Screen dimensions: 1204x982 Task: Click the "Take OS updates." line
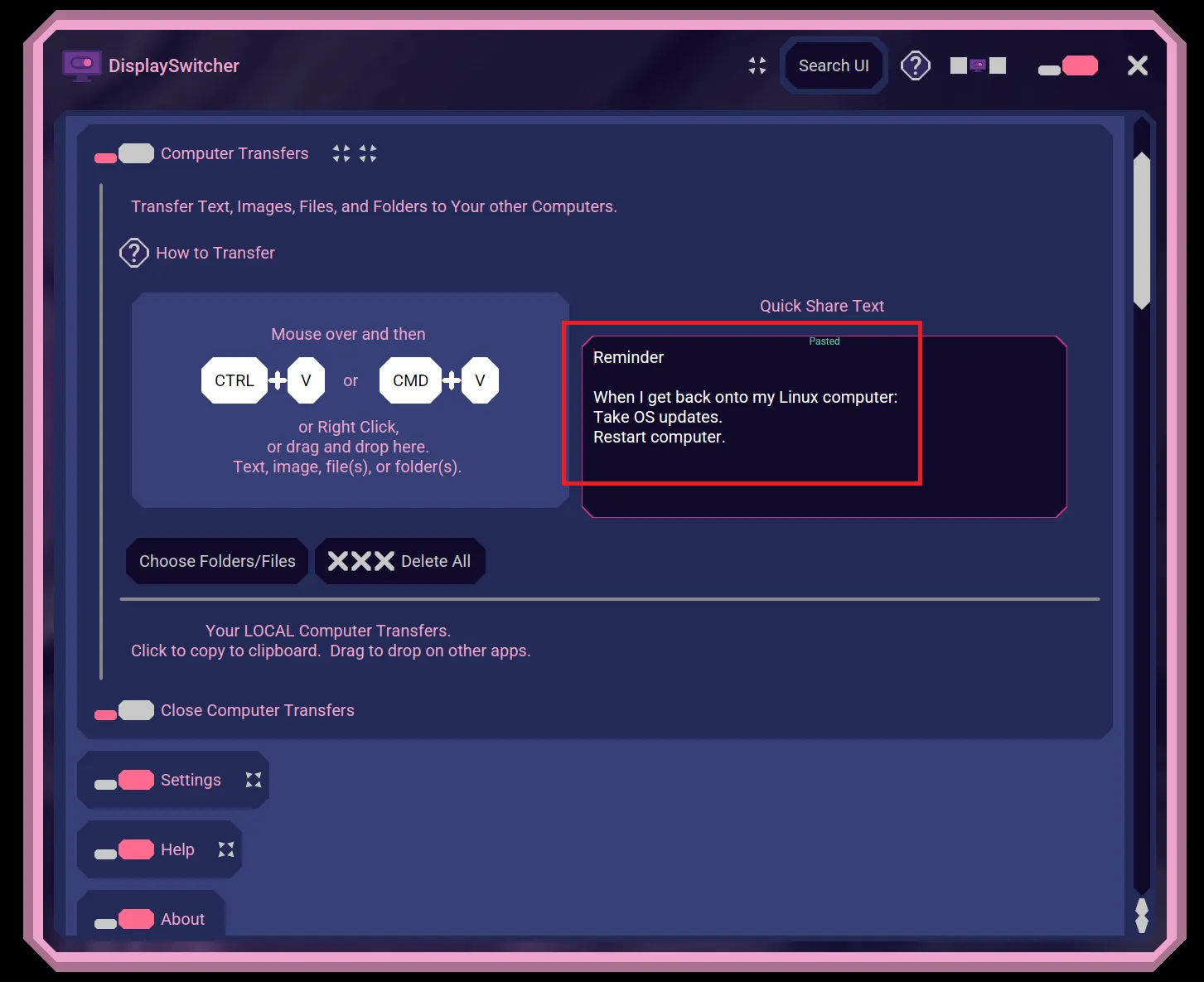point(658,417)
